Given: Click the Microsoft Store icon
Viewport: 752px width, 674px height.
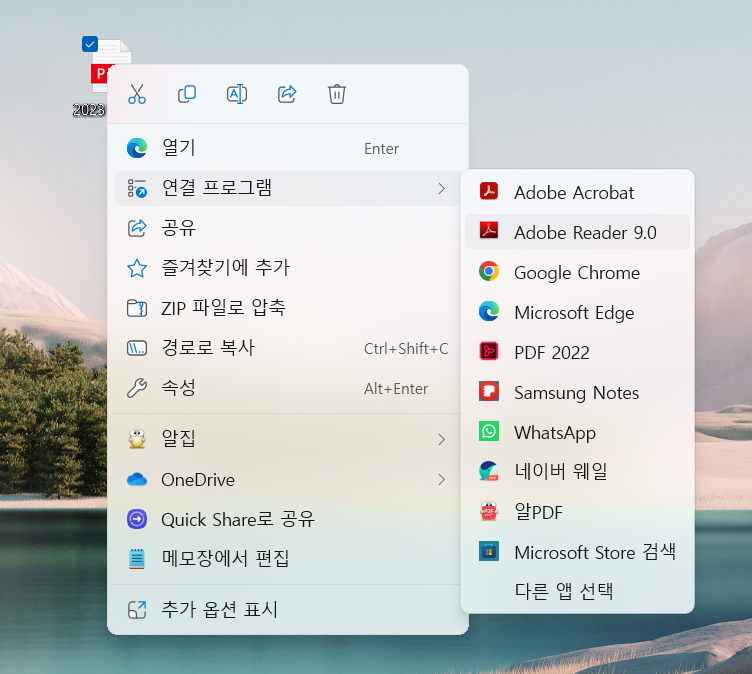Looking at the screenshot, I should pyautogui.click(x=489, y=551).
